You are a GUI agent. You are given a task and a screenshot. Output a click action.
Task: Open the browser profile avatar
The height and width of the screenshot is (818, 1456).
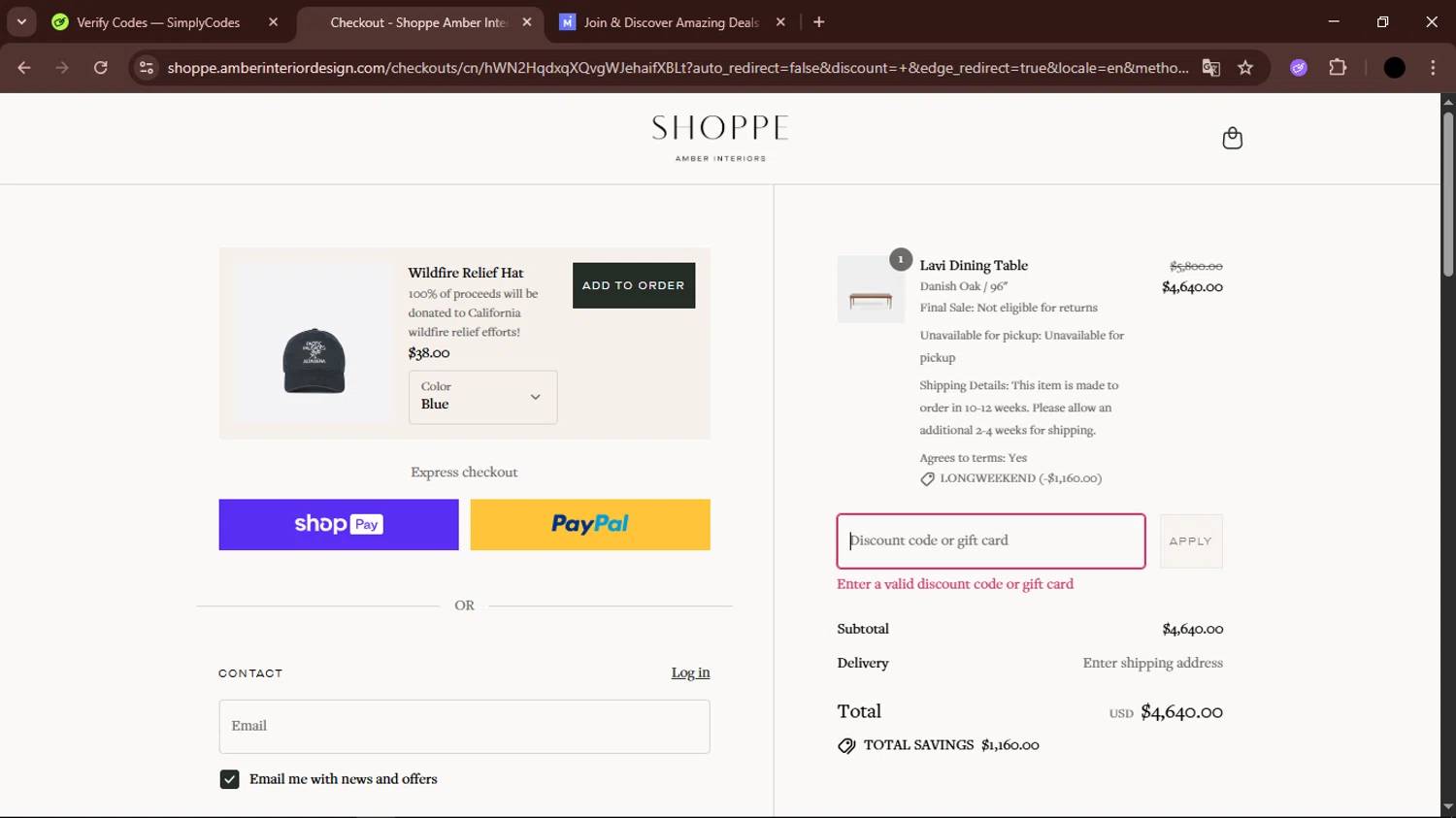(x=1394, y=68)
